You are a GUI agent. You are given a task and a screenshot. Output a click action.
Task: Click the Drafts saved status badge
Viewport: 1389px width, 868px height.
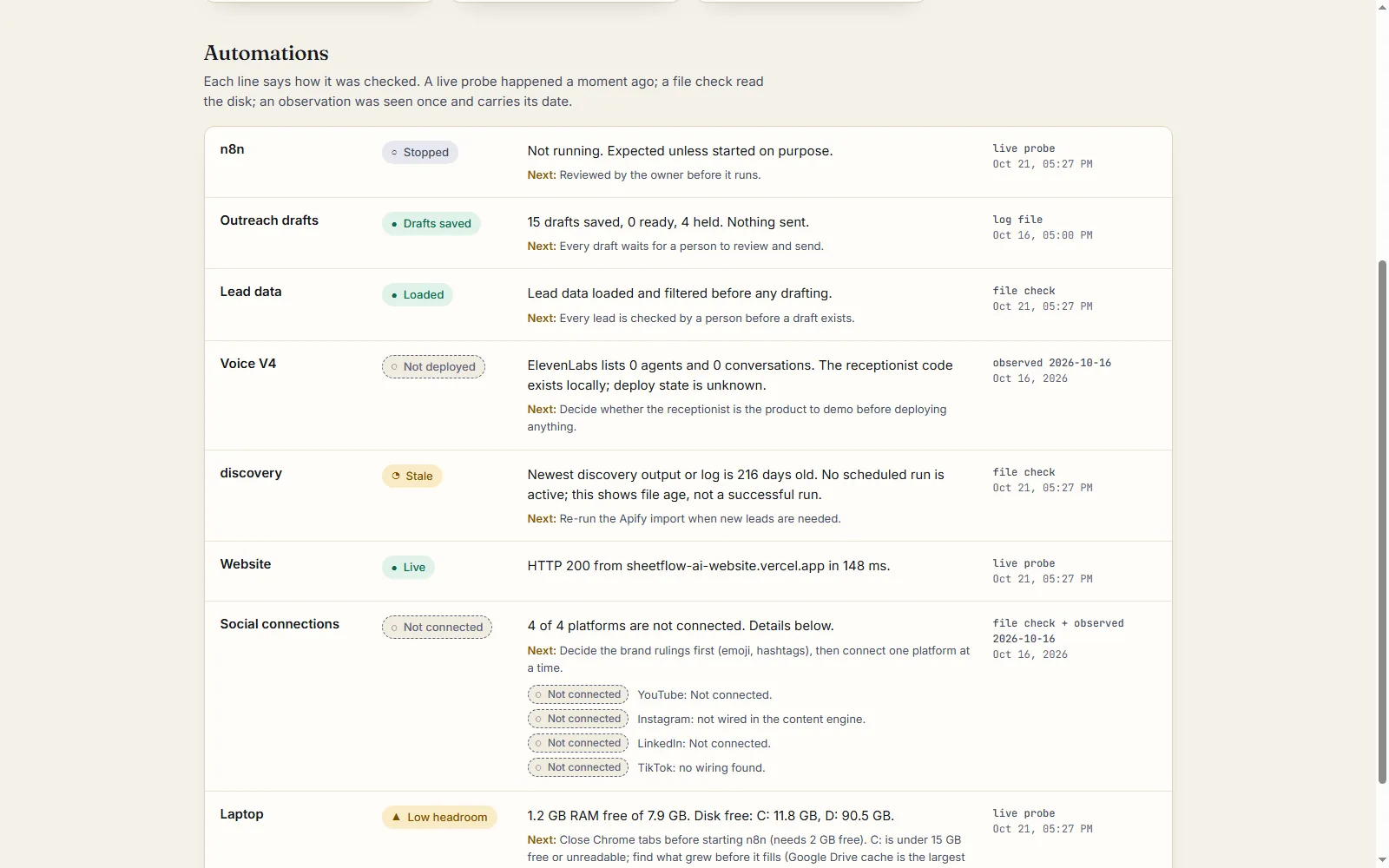coord(431,224)
